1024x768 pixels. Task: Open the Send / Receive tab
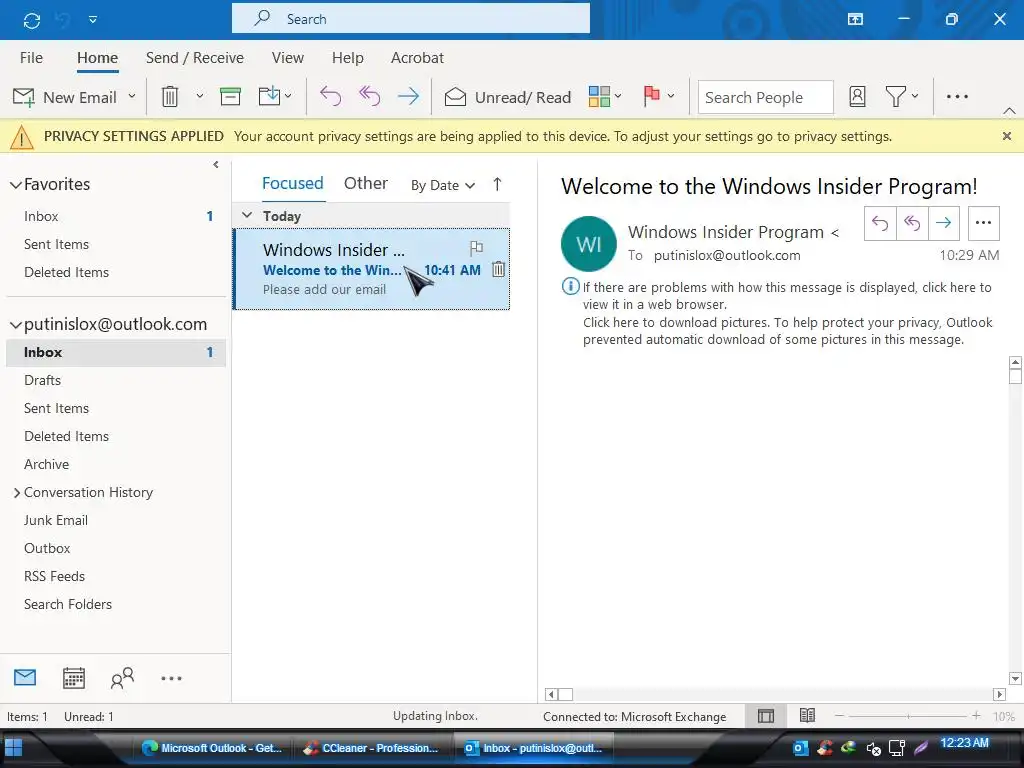coord(195,57)
